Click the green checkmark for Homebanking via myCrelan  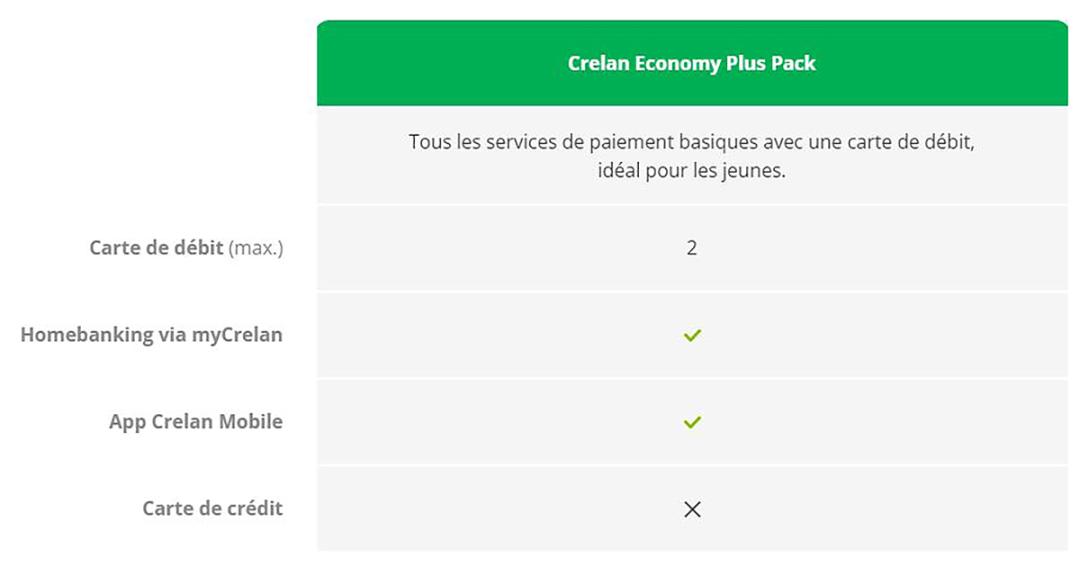tap(692, 335)
